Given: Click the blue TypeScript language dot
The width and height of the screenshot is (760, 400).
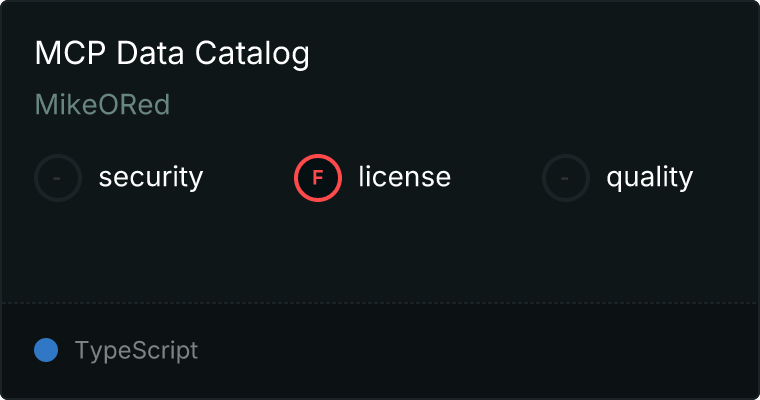Looking at the screenshot, I should [46, 350].
